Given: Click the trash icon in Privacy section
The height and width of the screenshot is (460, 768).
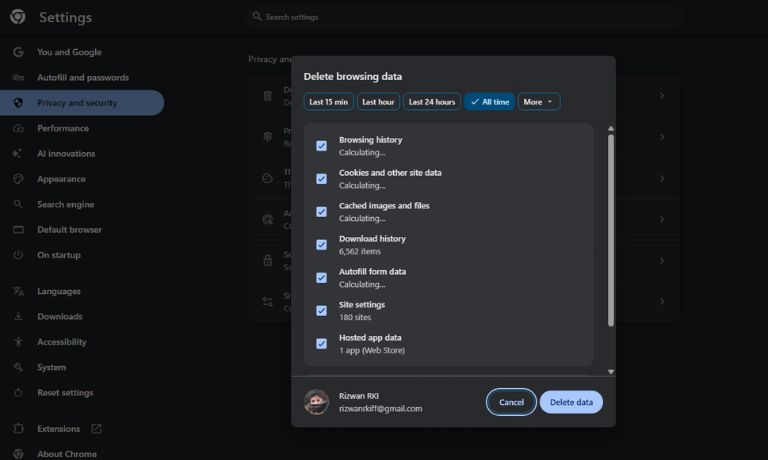Looking at the screenshot, I should (x=267, y=96).
